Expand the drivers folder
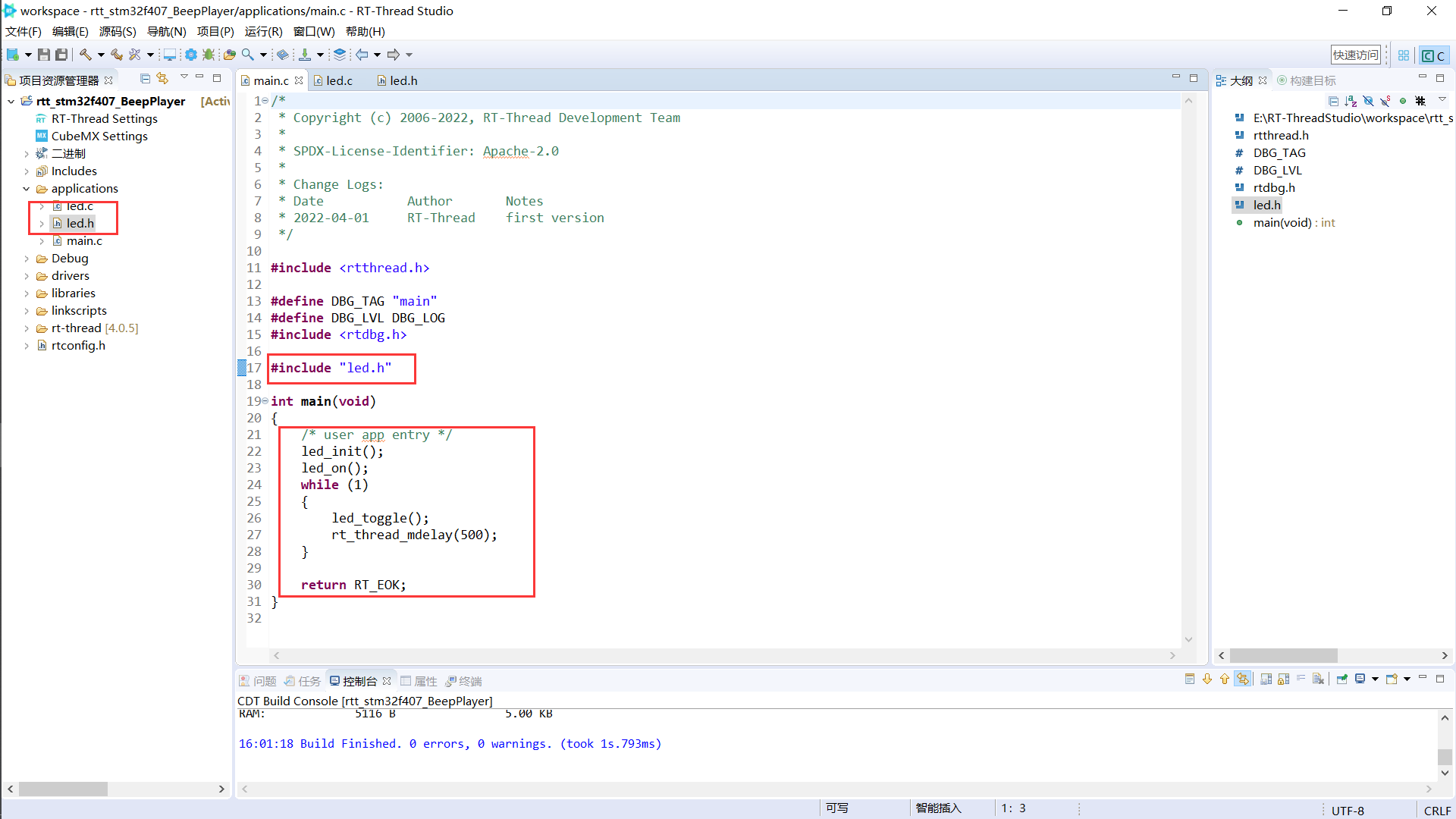The height and width of the screenshot is (819, 1456). [27, 275]
